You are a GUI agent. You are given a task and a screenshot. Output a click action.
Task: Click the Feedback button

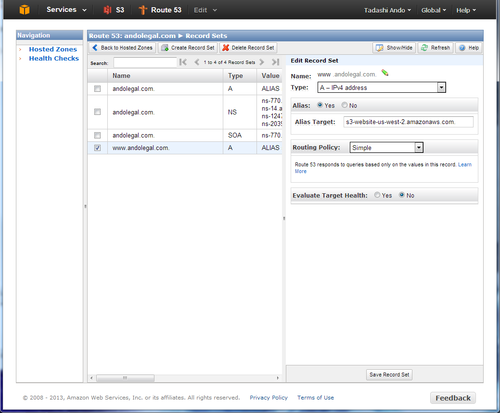click(453, 398)
